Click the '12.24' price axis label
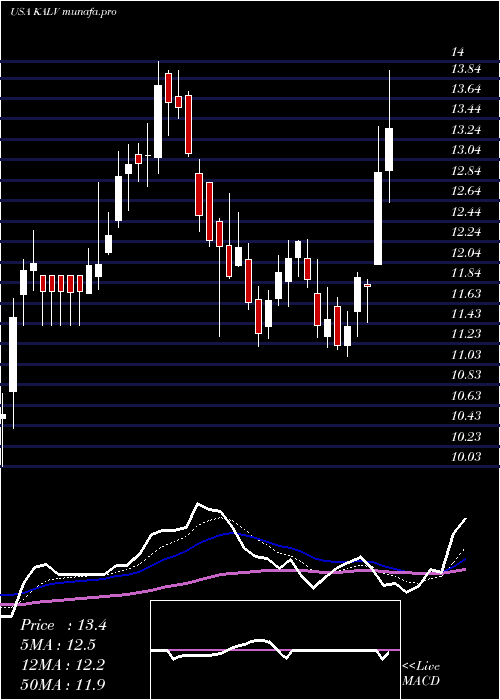The width and height of the screenshot is (500, 700). [x=466, y=232]
